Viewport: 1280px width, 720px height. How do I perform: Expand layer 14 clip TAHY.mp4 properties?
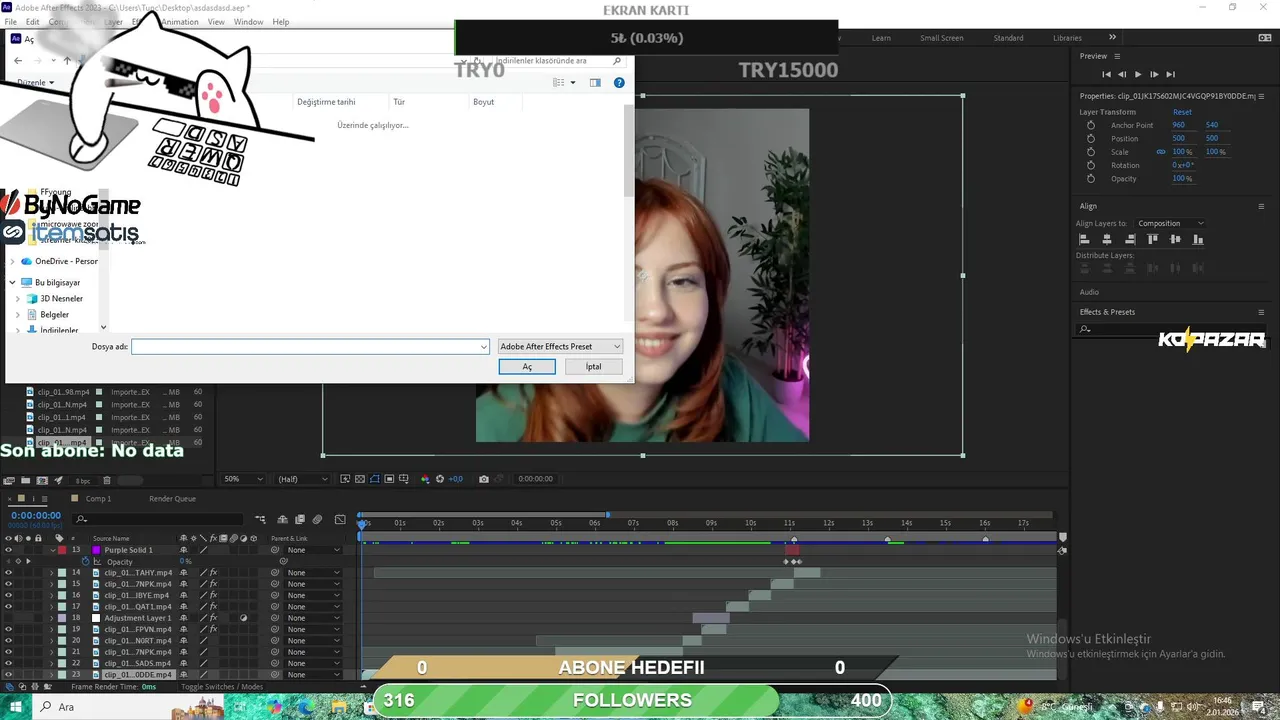tap(52, 573)
